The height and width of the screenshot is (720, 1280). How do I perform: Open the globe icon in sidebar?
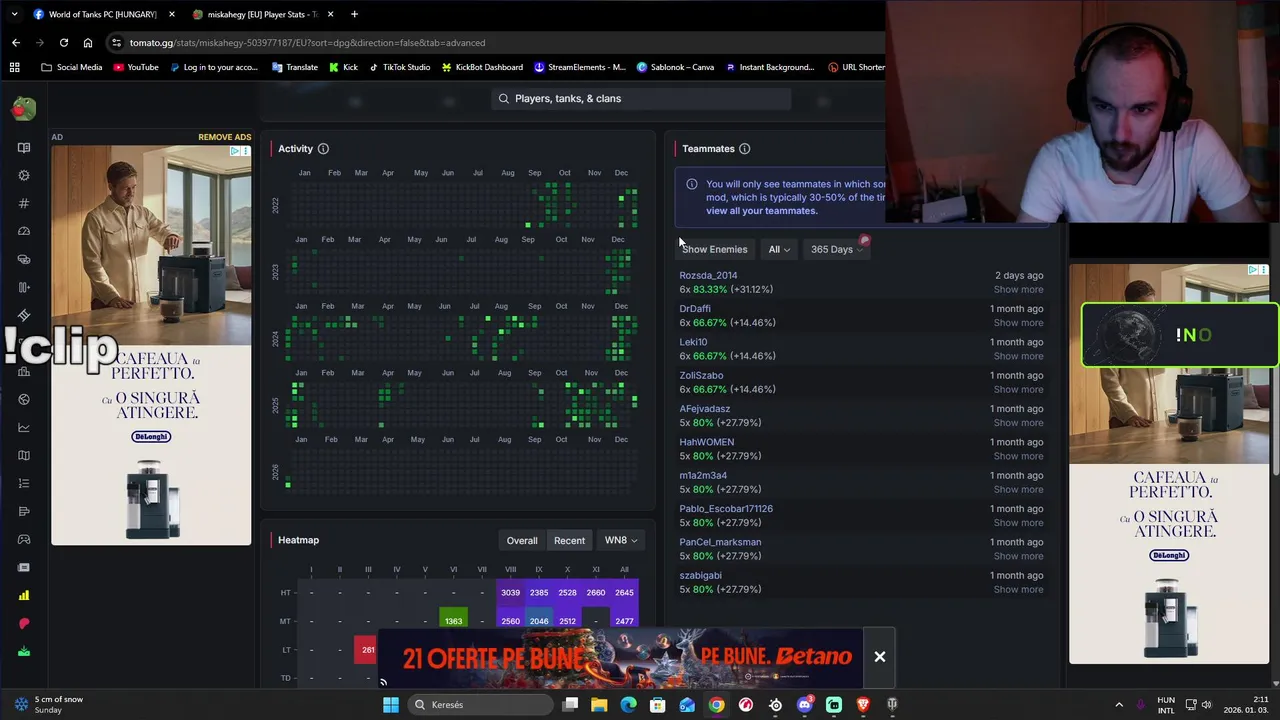[24, 399]
